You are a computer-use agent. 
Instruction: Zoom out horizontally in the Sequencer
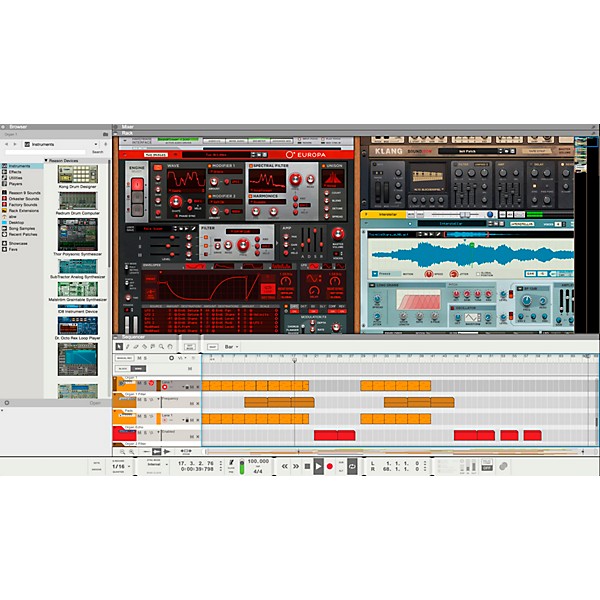pos(122,452)
